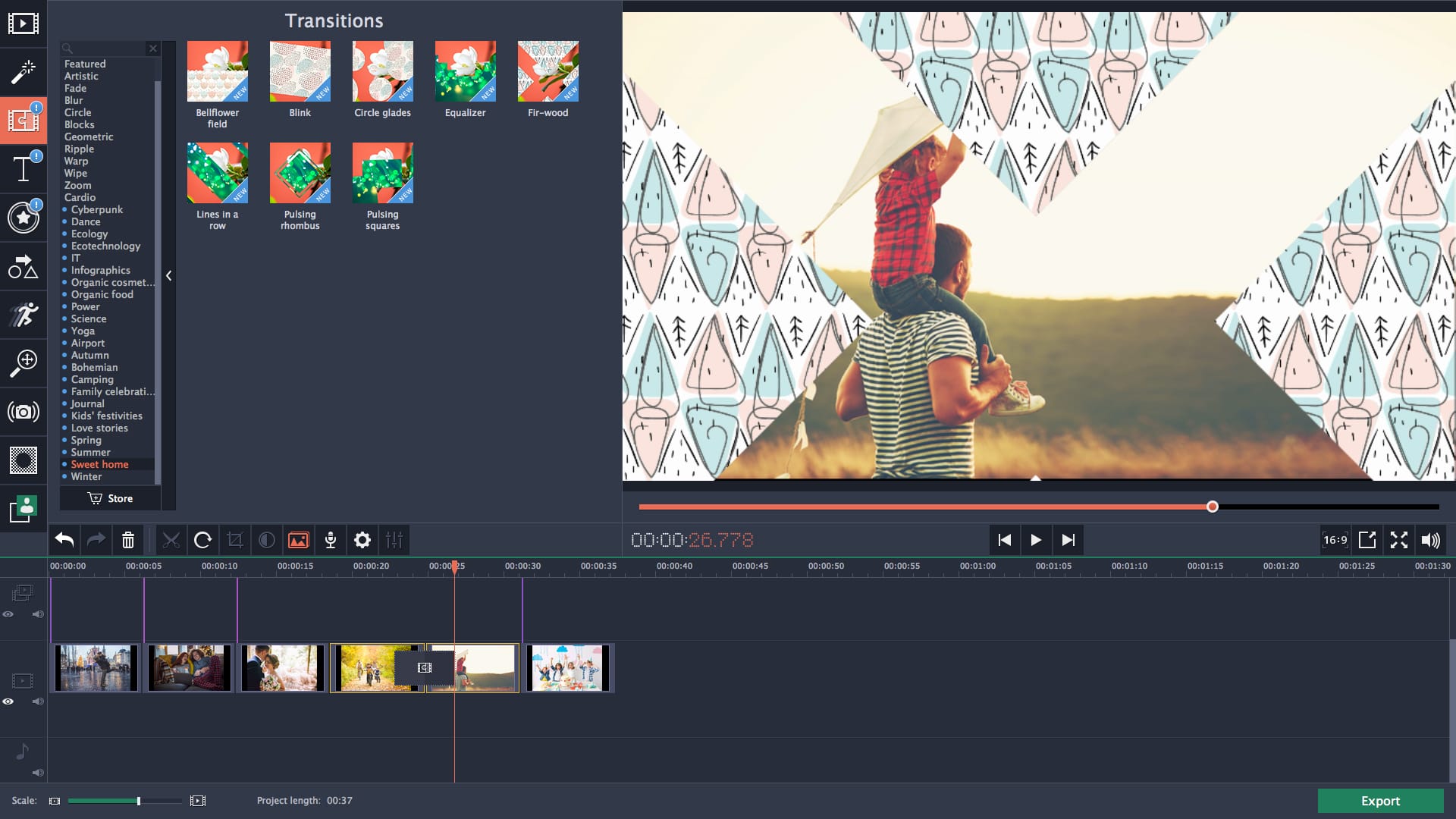Viewport: 1456px width, 819px height.
Task: Click the Export button
Action: pos(1380,800)
